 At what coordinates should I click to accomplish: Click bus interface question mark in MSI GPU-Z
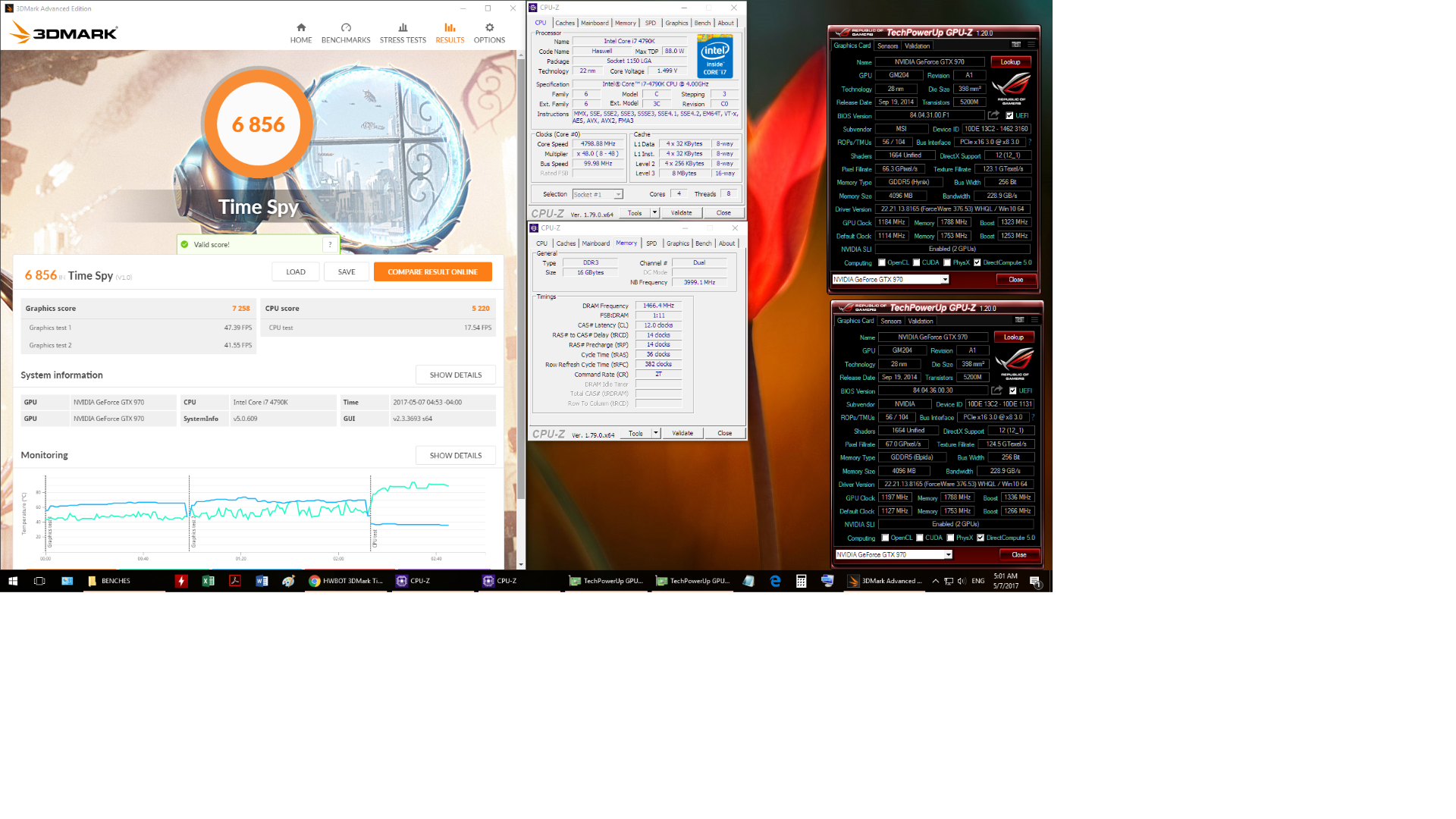click(1030, 142)
